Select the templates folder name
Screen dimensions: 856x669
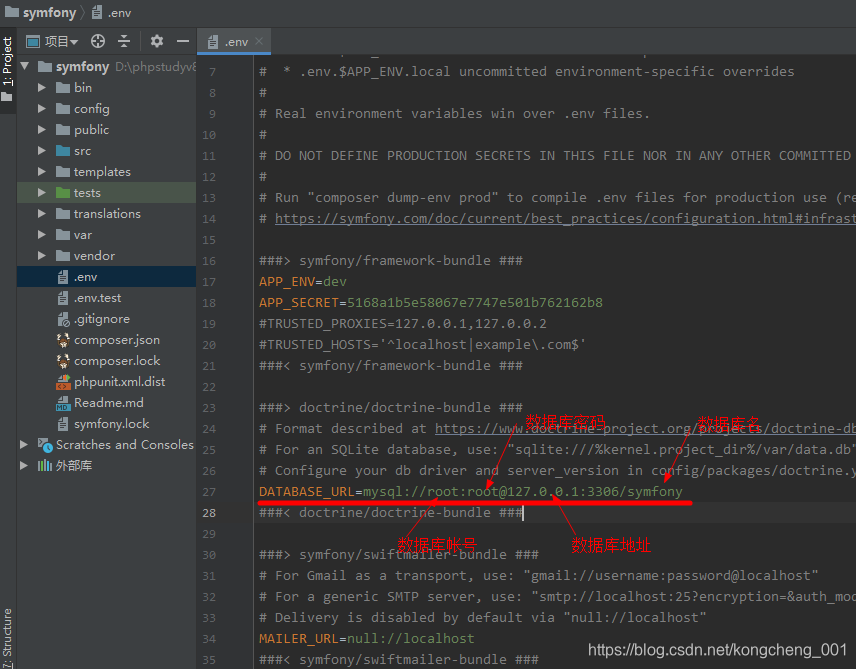click(102, 171)
